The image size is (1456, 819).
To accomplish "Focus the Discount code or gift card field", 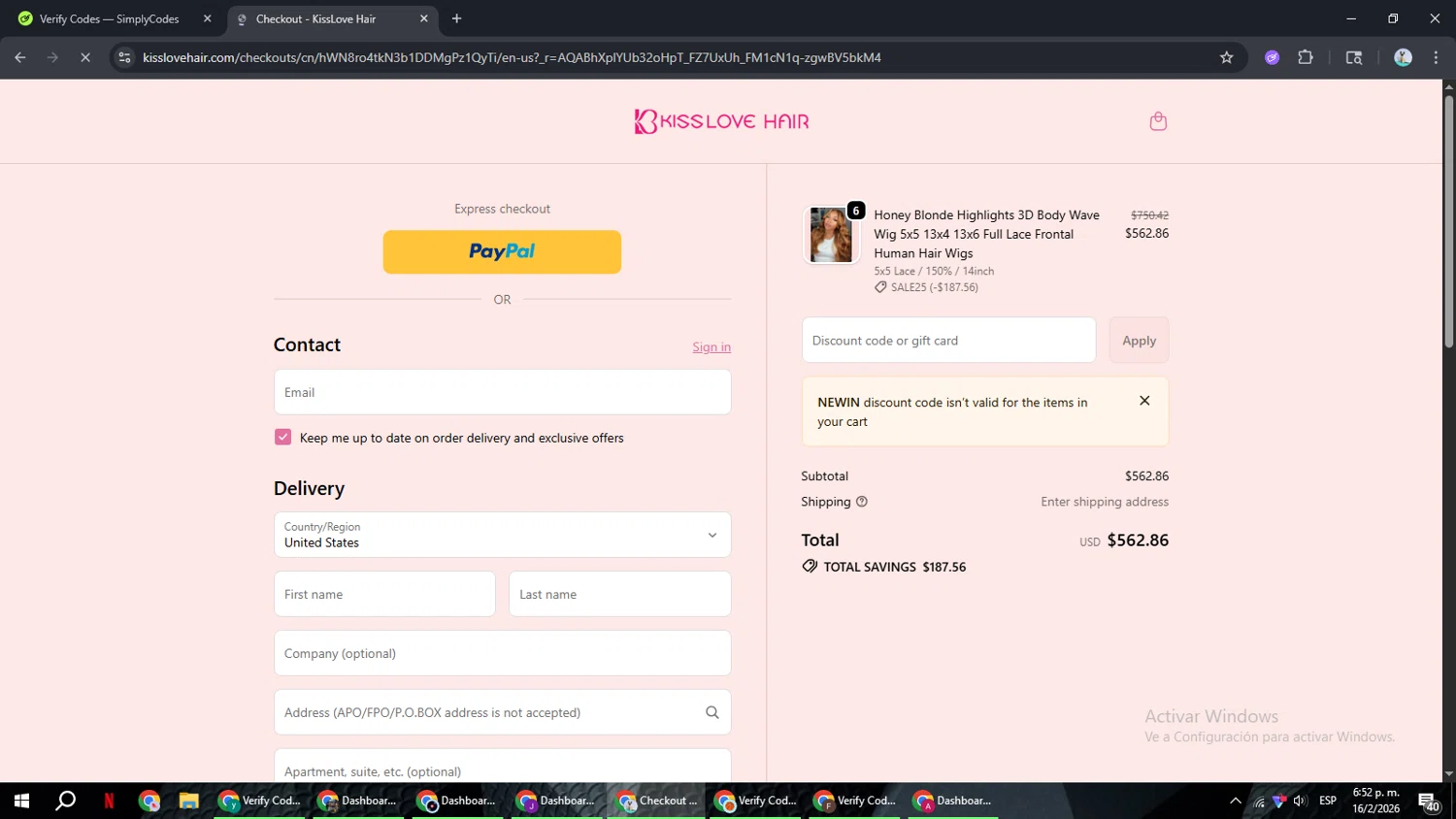I will [x=948, y=341].
